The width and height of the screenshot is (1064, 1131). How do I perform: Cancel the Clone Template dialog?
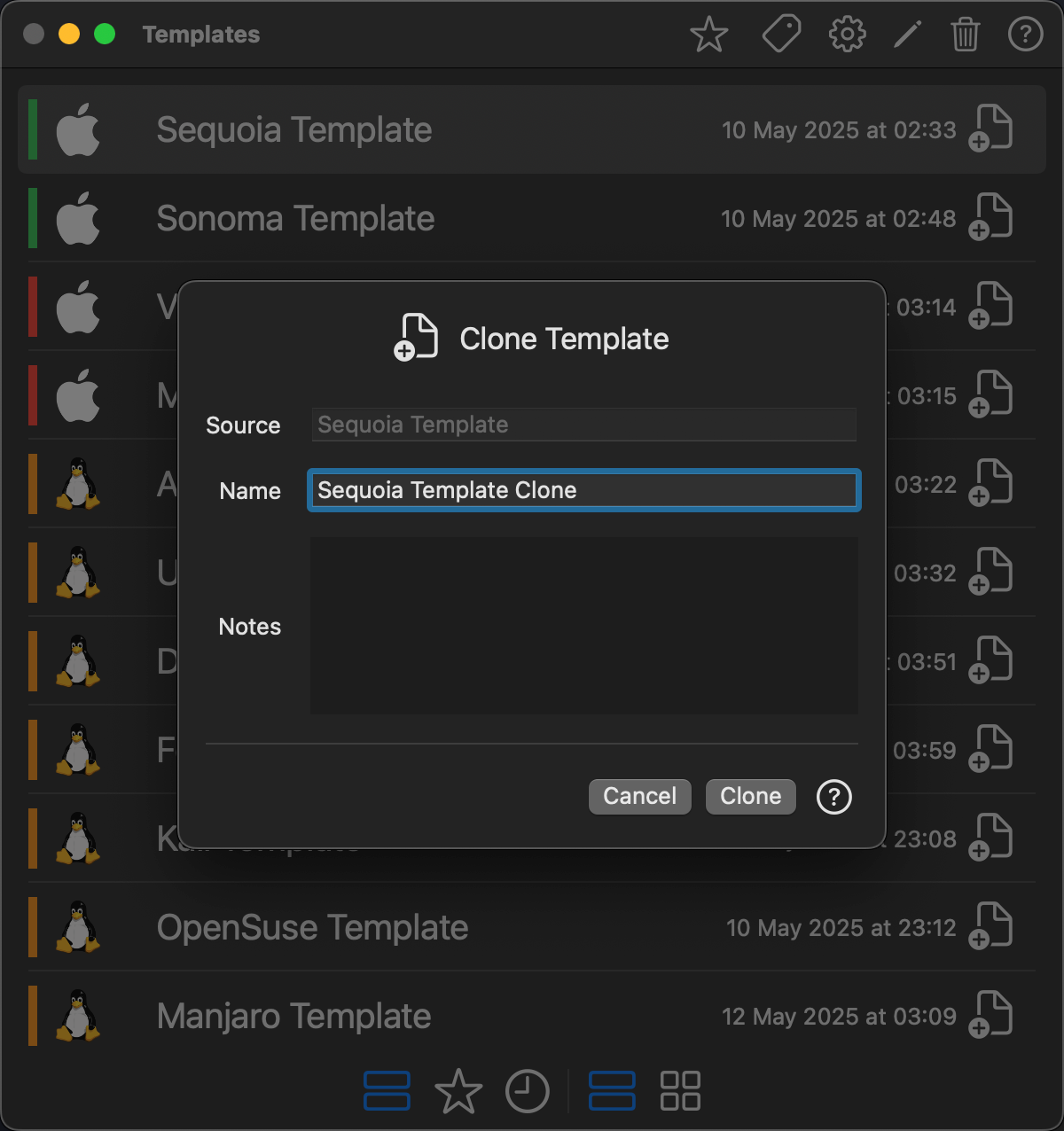tap(639, 796)
